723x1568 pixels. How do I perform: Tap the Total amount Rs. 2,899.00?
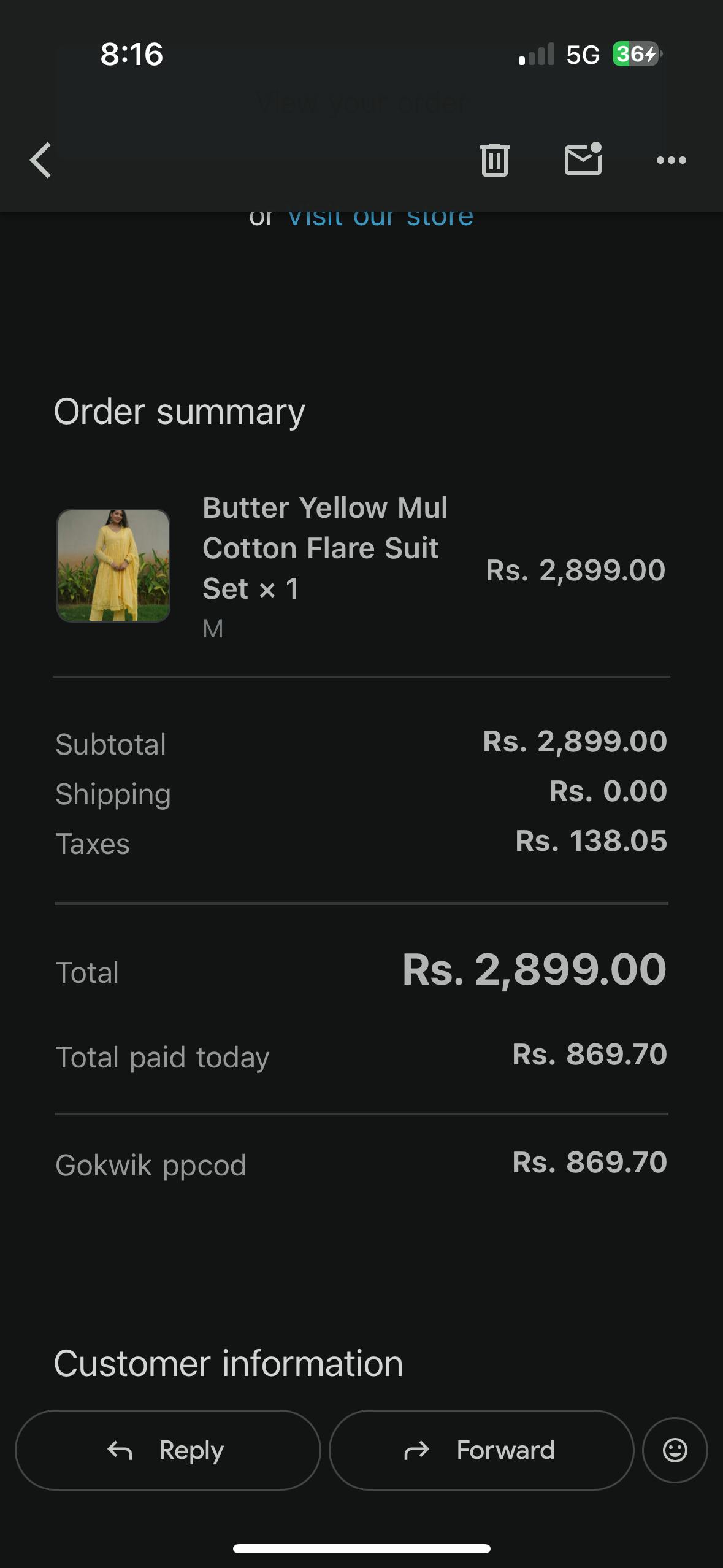coord(534,970)
